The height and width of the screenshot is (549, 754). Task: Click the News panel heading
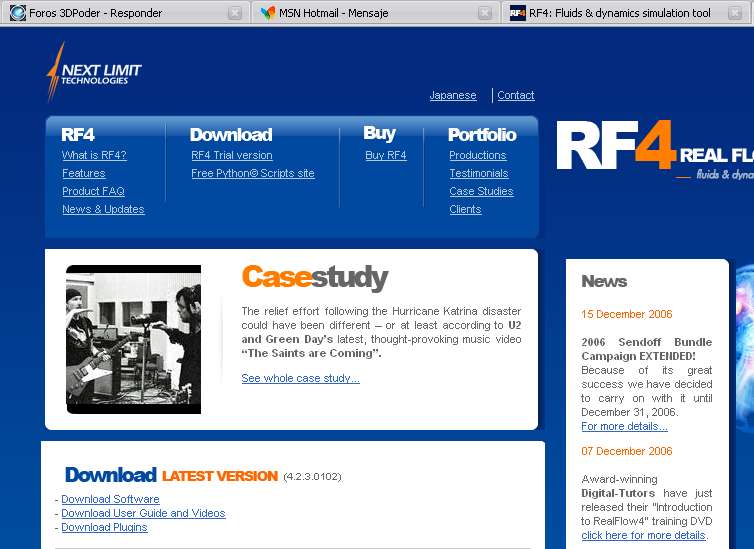coord(604,281)
